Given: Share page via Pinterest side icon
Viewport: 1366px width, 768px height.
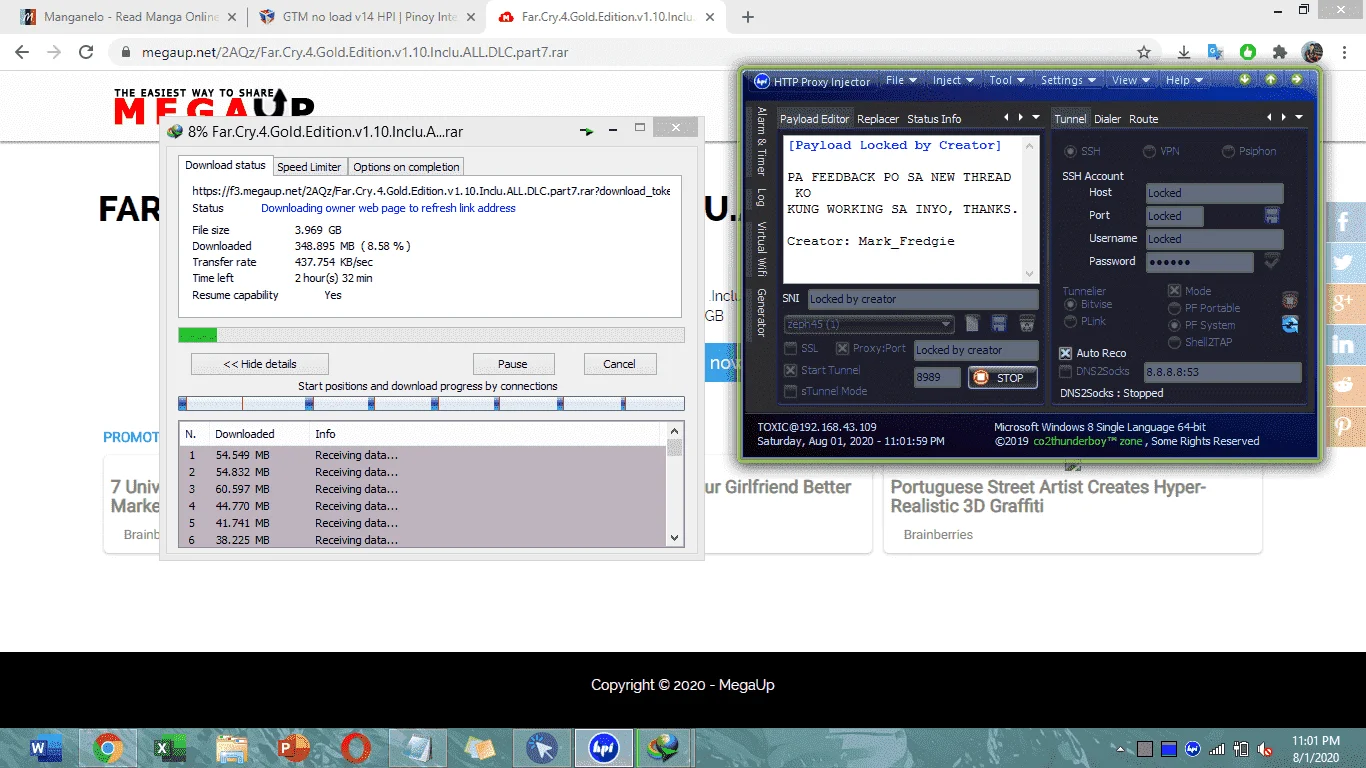Looking at the screenshot, I should coord(1345,426).
